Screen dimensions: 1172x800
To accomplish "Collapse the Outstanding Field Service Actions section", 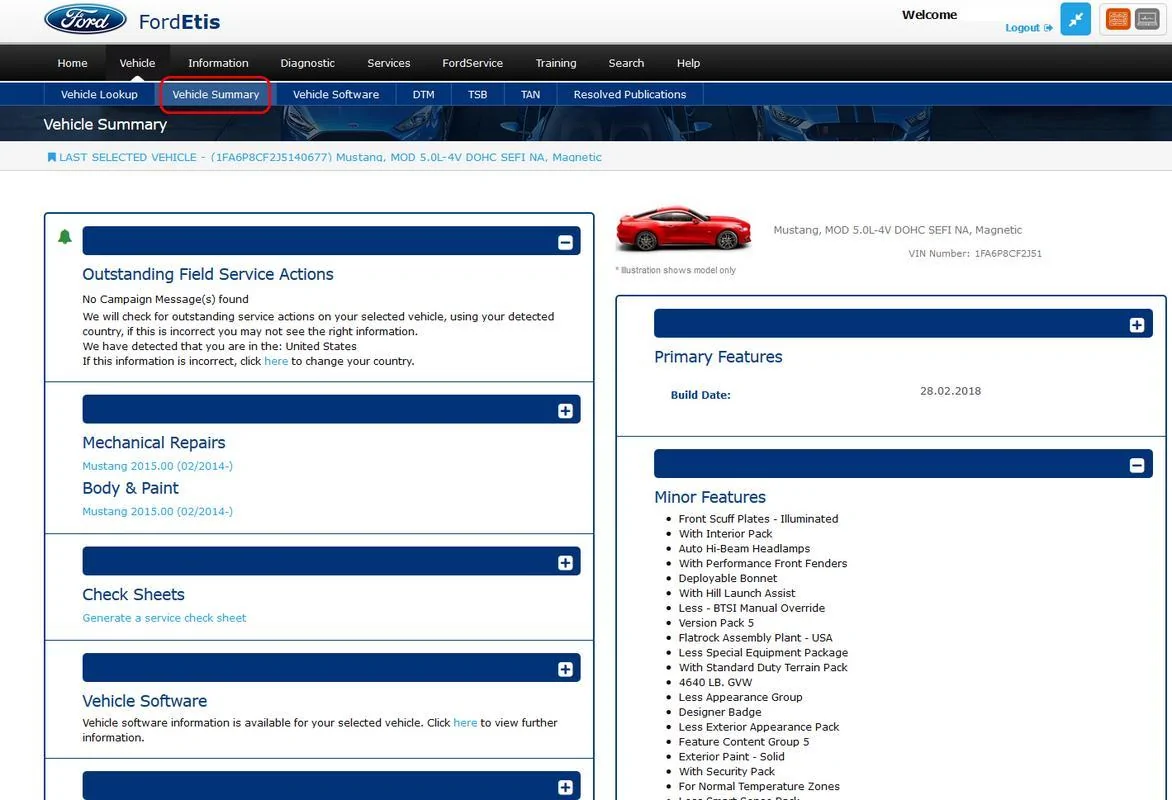I will coord(565,242).
